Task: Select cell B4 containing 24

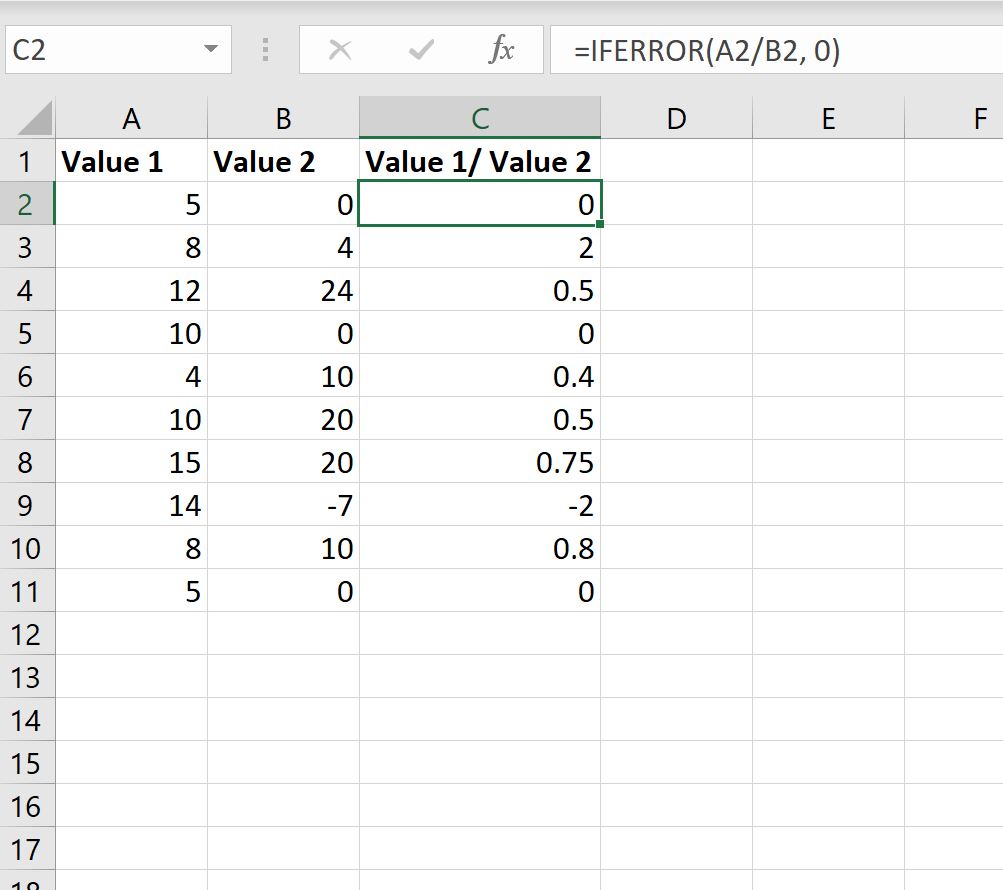Action: [283, 290]
